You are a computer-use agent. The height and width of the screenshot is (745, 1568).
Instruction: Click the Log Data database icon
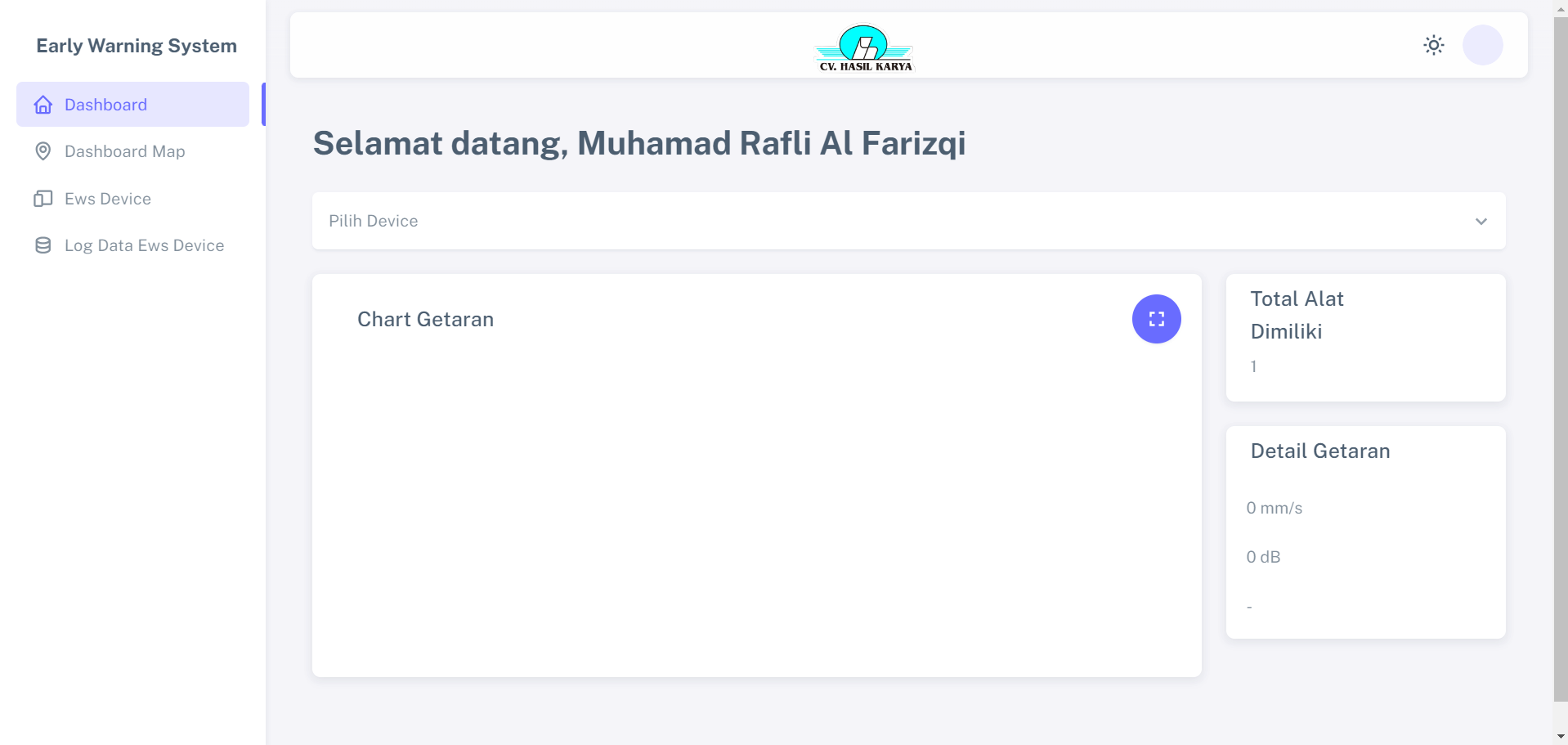point(43,245)
